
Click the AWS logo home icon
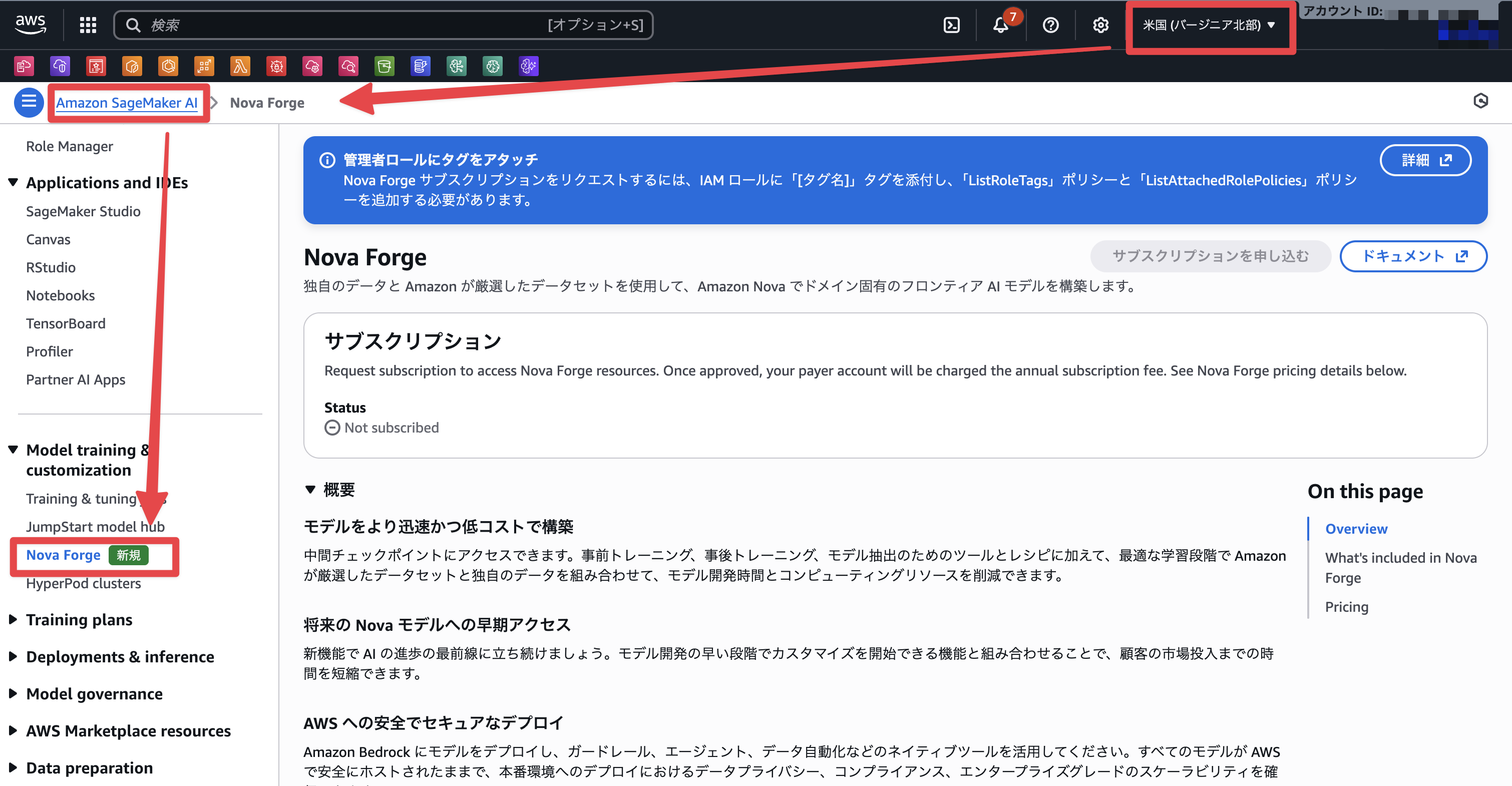(x=30, y=25)
